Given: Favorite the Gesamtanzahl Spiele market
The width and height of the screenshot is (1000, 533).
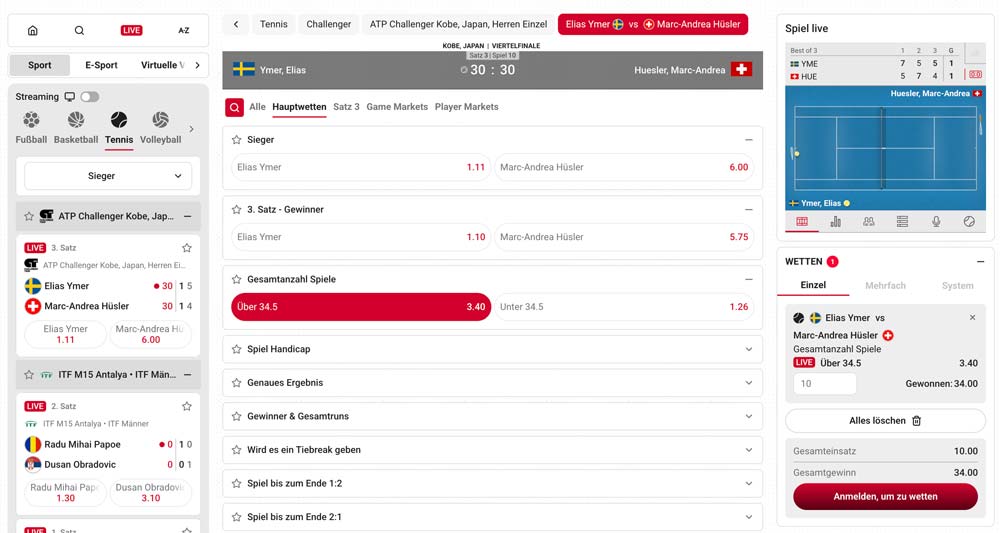Looking at the screenshot, I should click(x=237, y=279).
